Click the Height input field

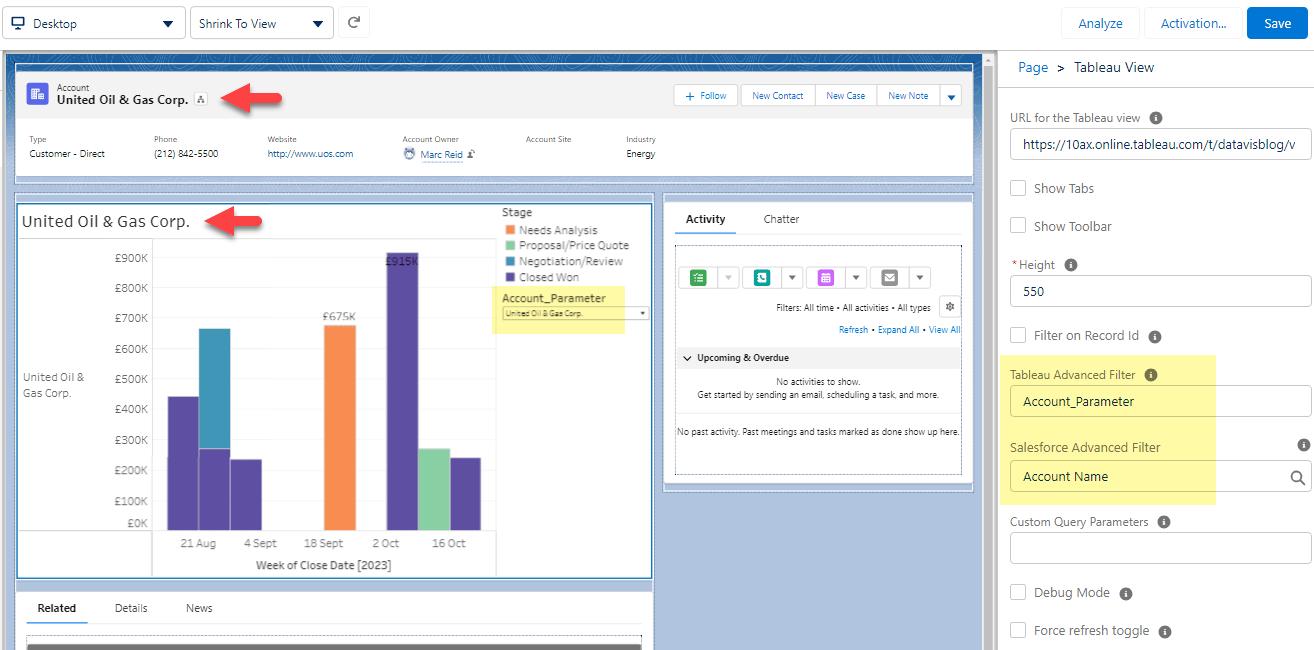coord(1160,291)
